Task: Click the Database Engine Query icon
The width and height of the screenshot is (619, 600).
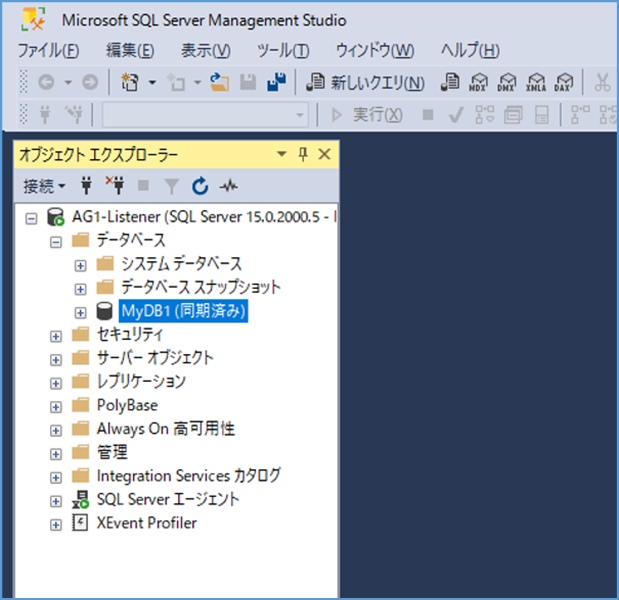Action: (450, 82)
